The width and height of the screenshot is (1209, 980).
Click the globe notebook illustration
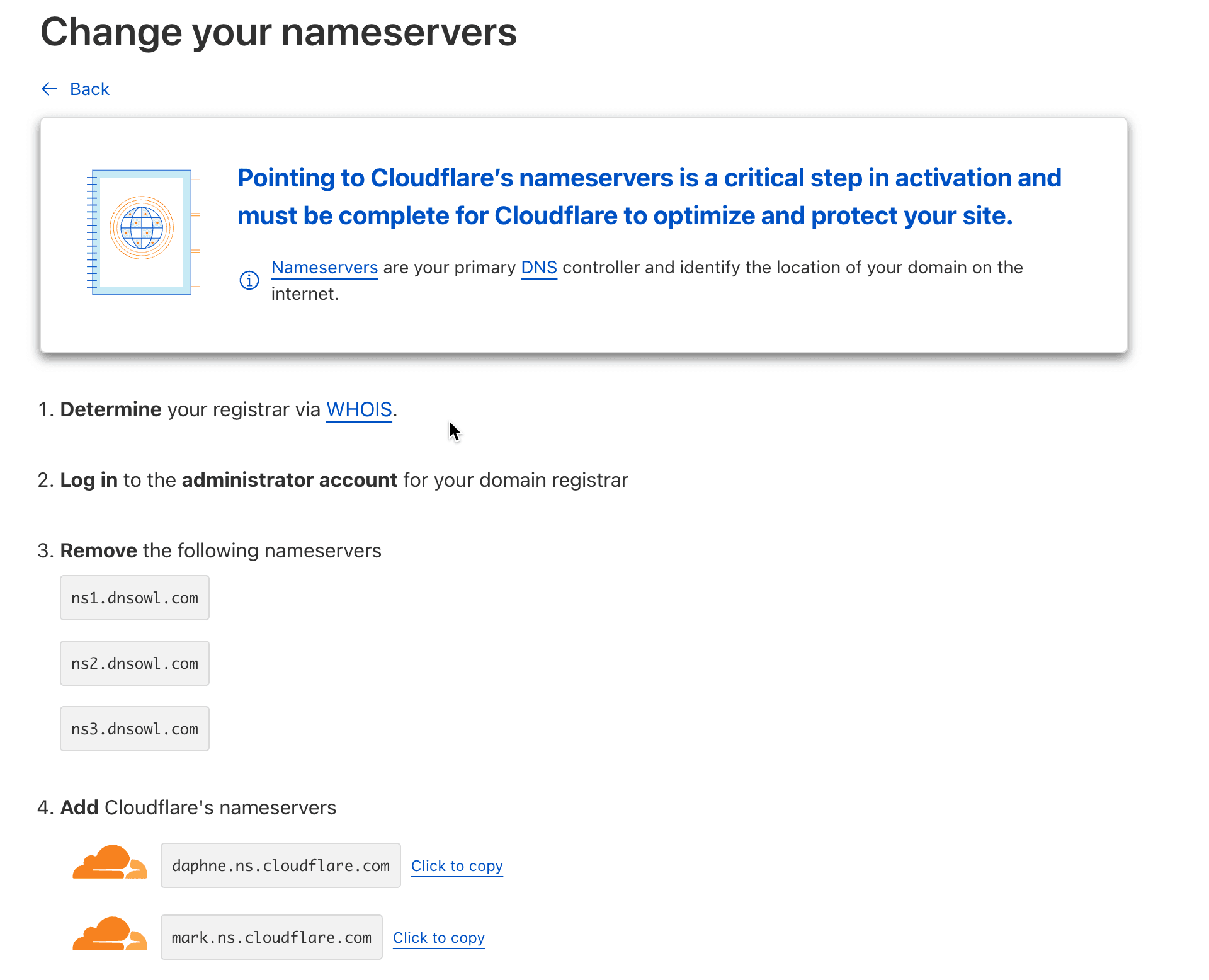pos(144,232)
